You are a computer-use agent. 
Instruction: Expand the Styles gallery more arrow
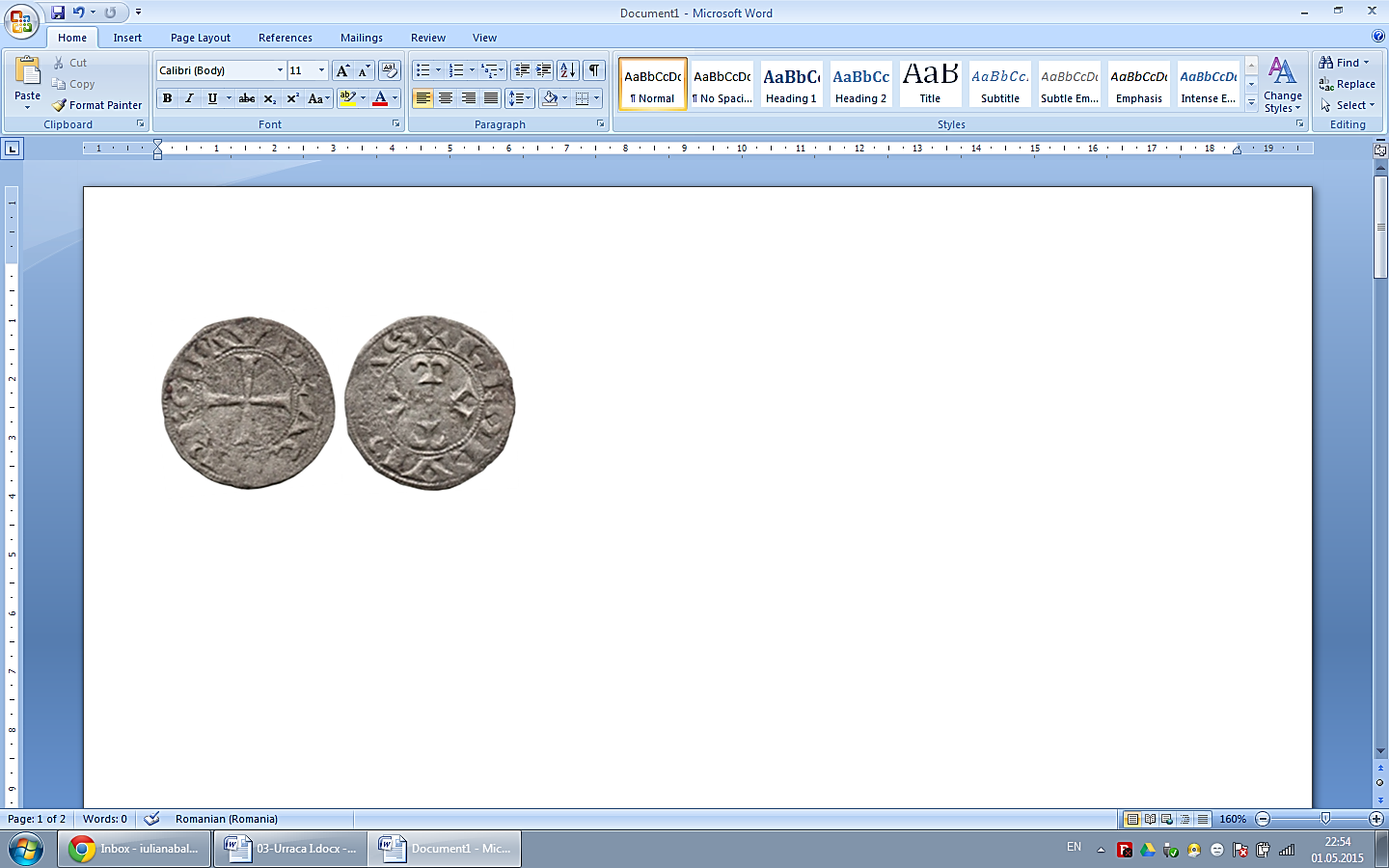1251,103
